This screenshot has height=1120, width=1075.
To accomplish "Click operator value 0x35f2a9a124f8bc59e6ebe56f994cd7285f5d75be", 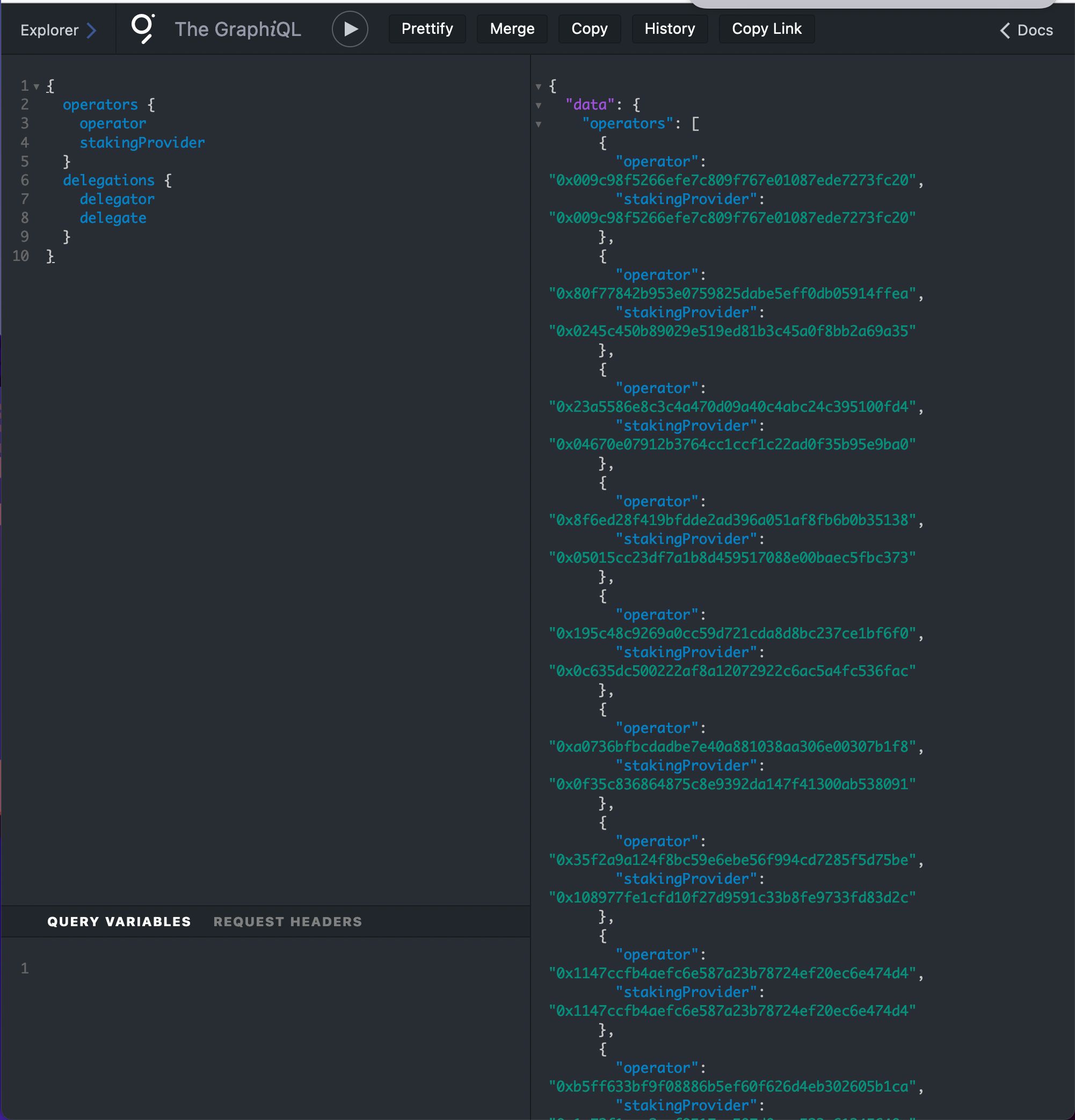I will pos(732,860).
